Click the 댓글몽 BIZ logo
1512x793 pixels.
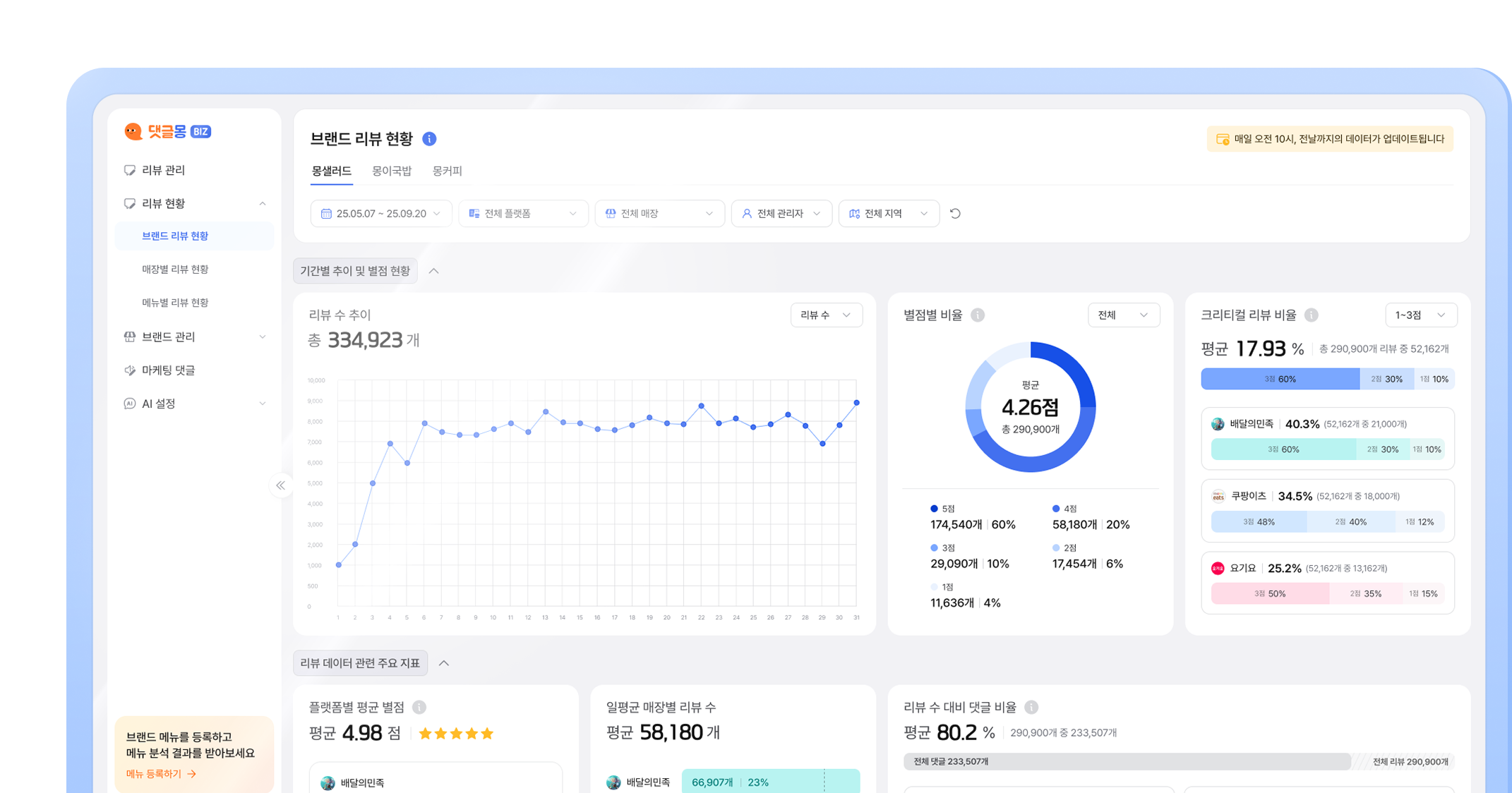(167, 131)
